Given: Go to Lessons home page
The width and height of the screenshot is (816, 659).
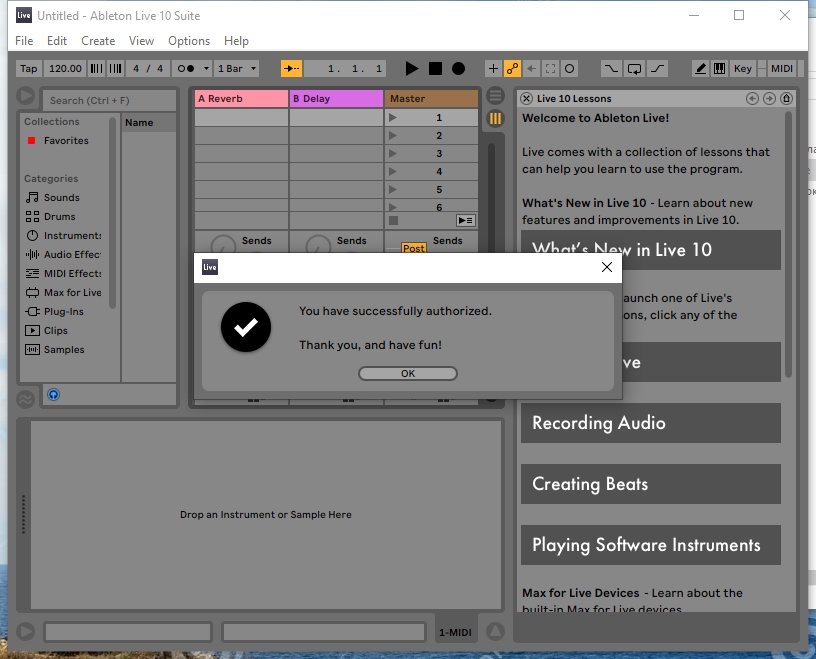Looking at the screenshot, I should pos(786,98).
